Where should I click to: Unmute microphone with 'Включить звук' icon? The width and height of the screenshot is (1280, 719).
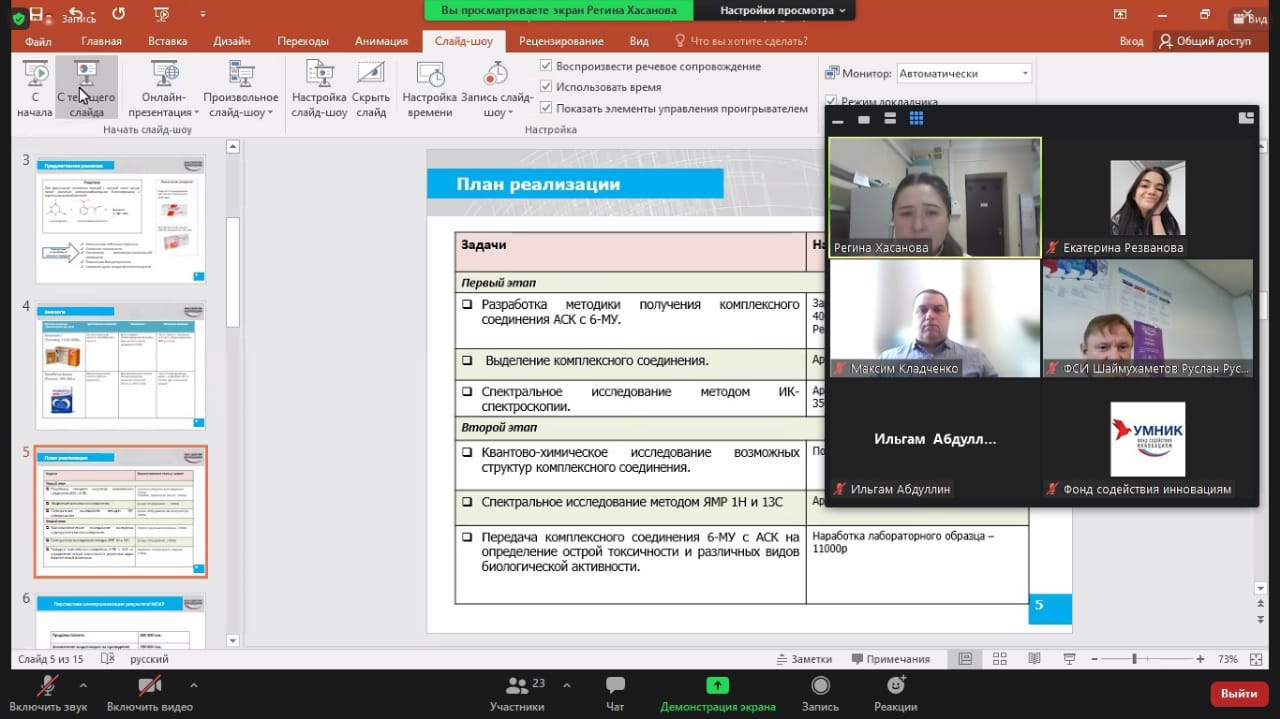(x=47, y=686)
